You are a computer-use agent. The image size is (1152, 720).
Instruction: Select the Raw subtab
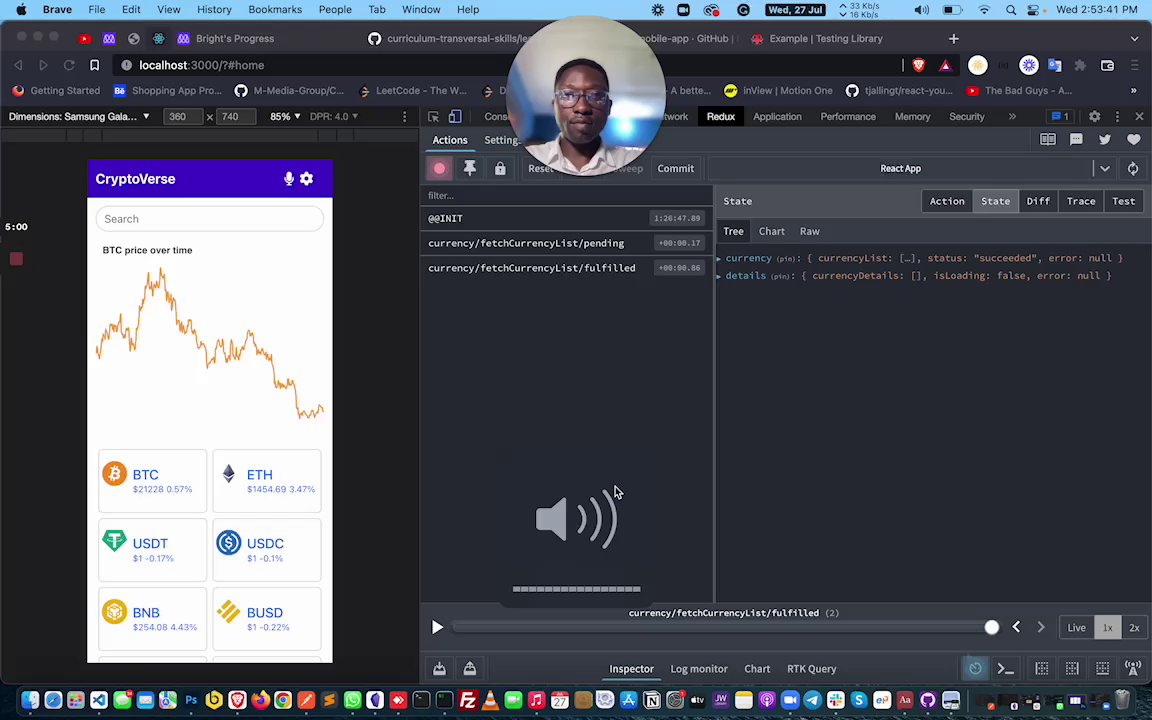coord(810,231)
